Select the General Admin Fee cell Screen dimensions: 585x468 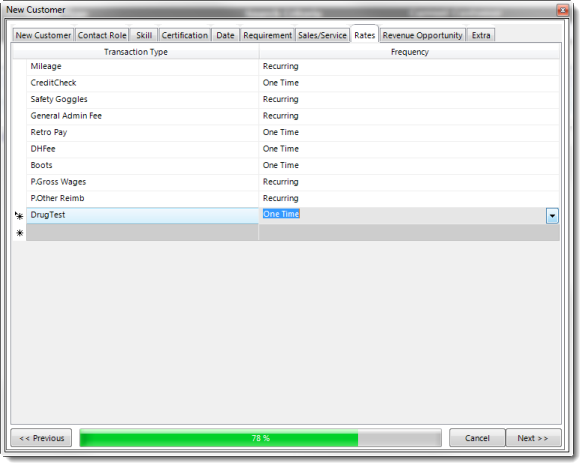(x=143, y=116)
